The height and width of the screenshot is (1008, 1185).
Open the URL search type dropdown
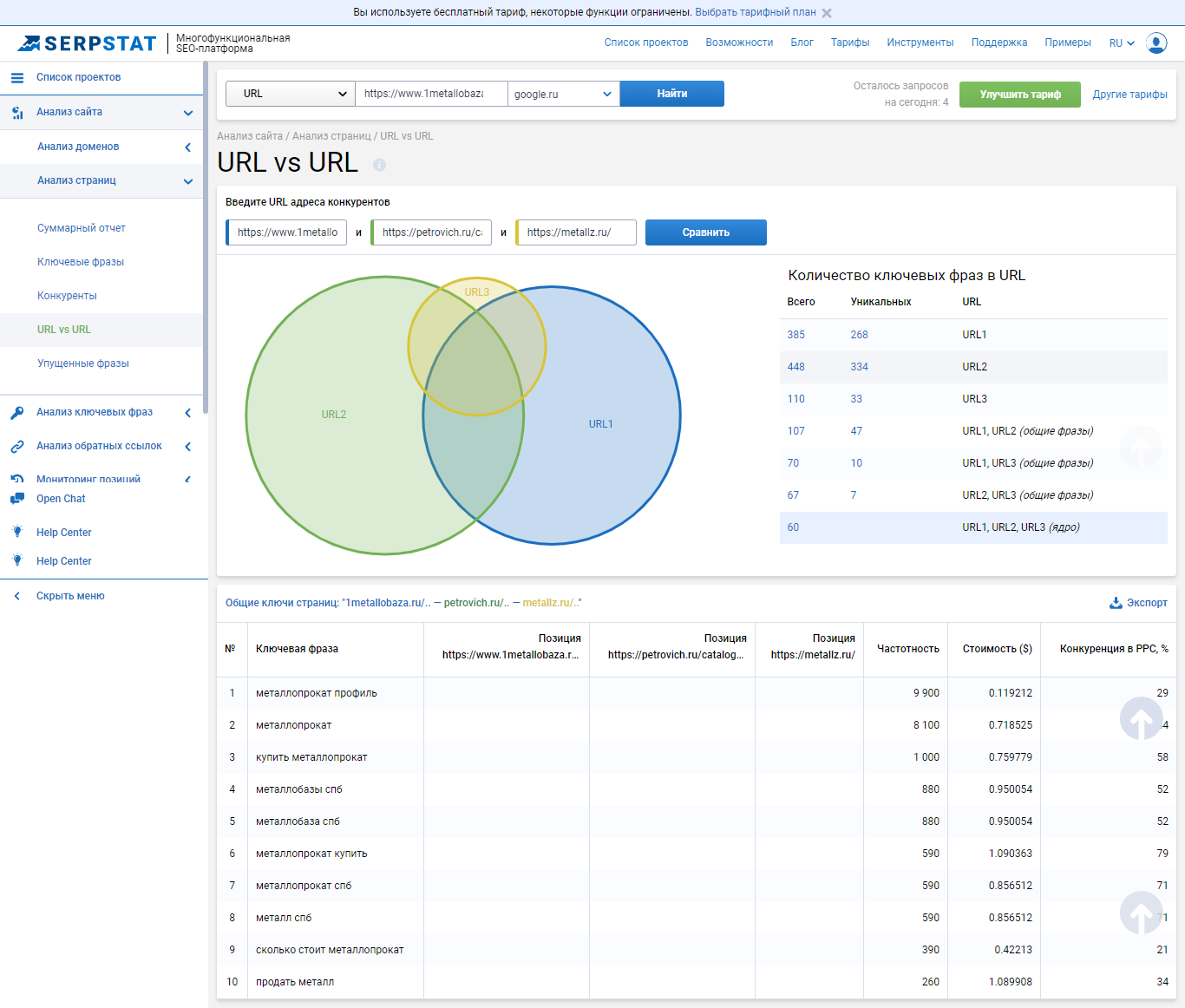tap(291, 94)
